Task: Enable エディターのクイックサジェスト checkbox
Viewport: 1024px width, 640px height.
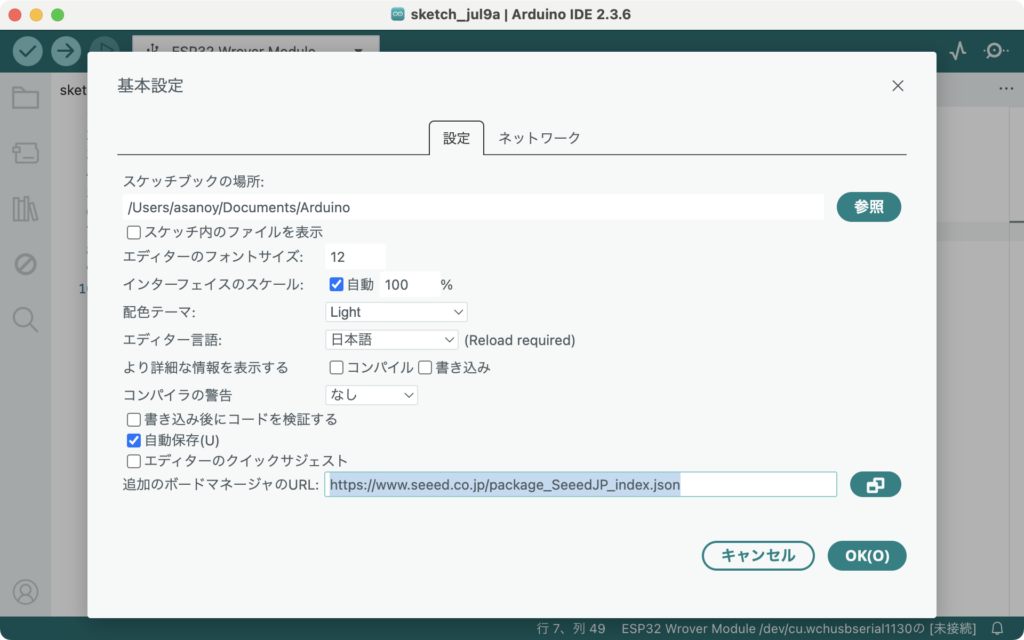Action: click(x=134, y=461)
